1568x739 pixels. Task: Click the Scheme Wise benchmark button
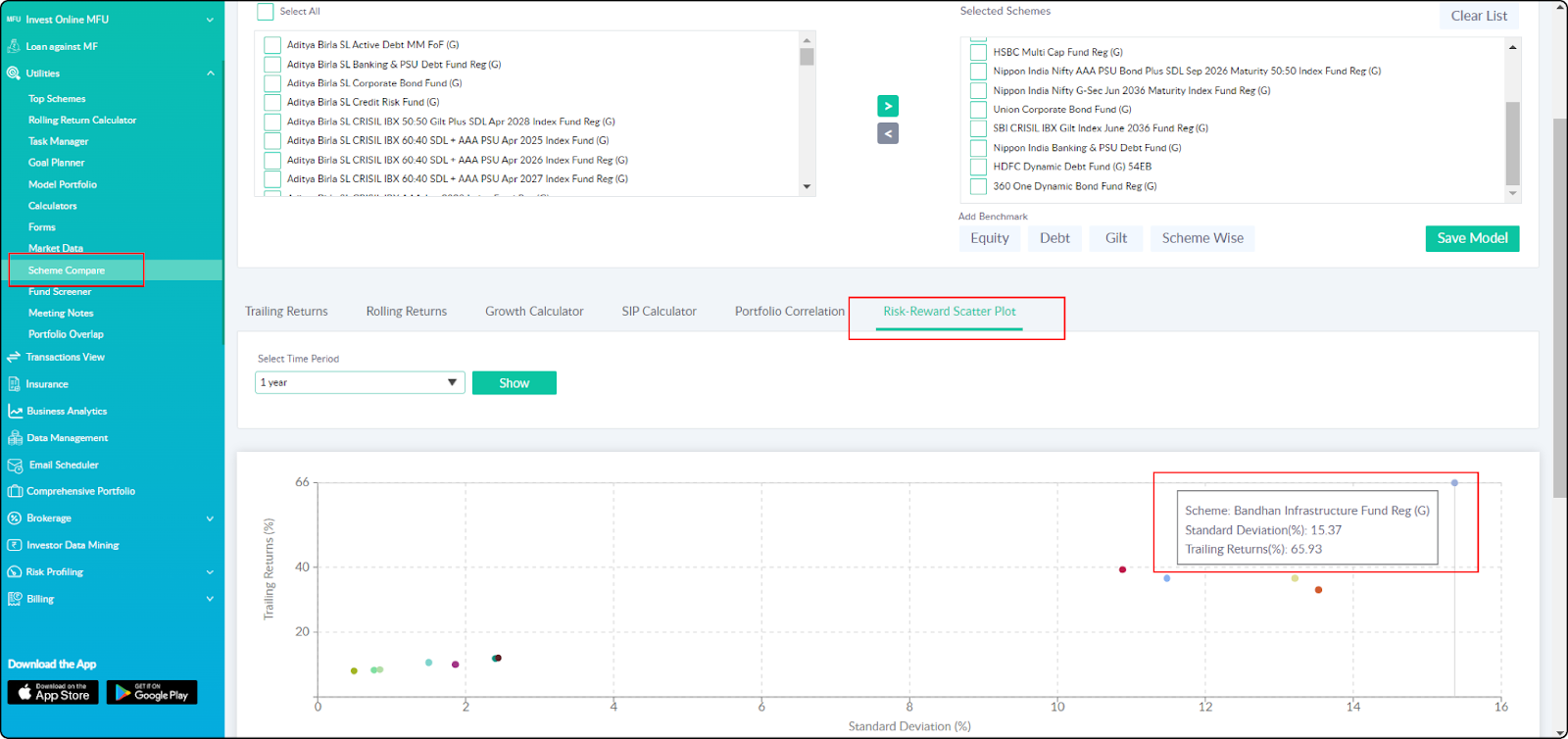coord(1202,238)
